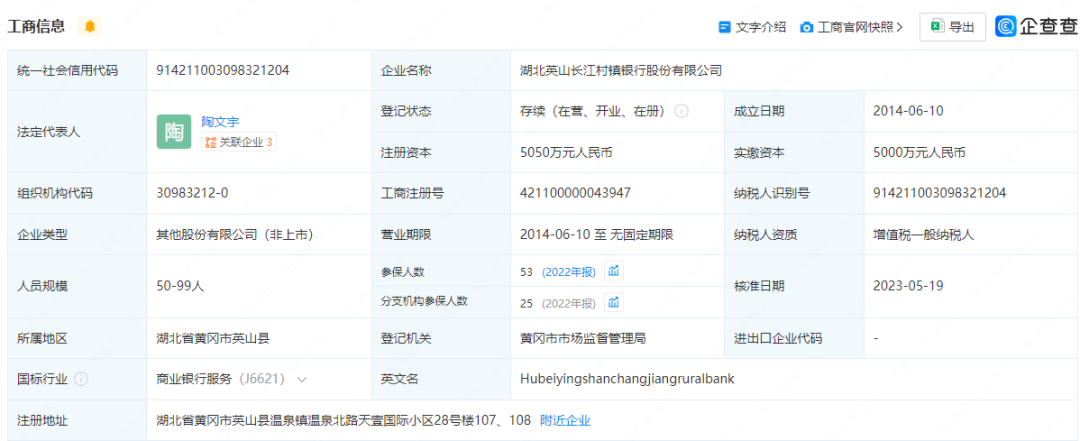
Task: Select 其他股份有限公司（非上市）text
Action: 236,235
